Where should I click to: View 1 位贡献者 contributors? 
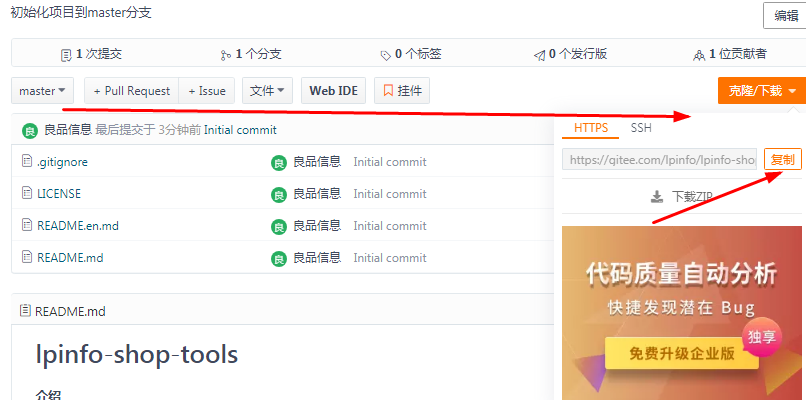tap(730, 54)
